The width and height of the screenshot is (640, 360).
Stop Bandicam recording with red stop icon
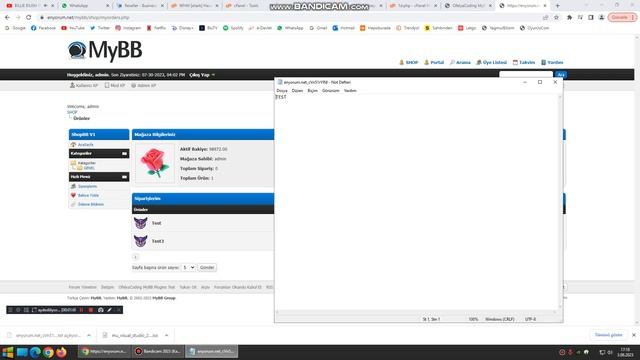coord(91,310)
